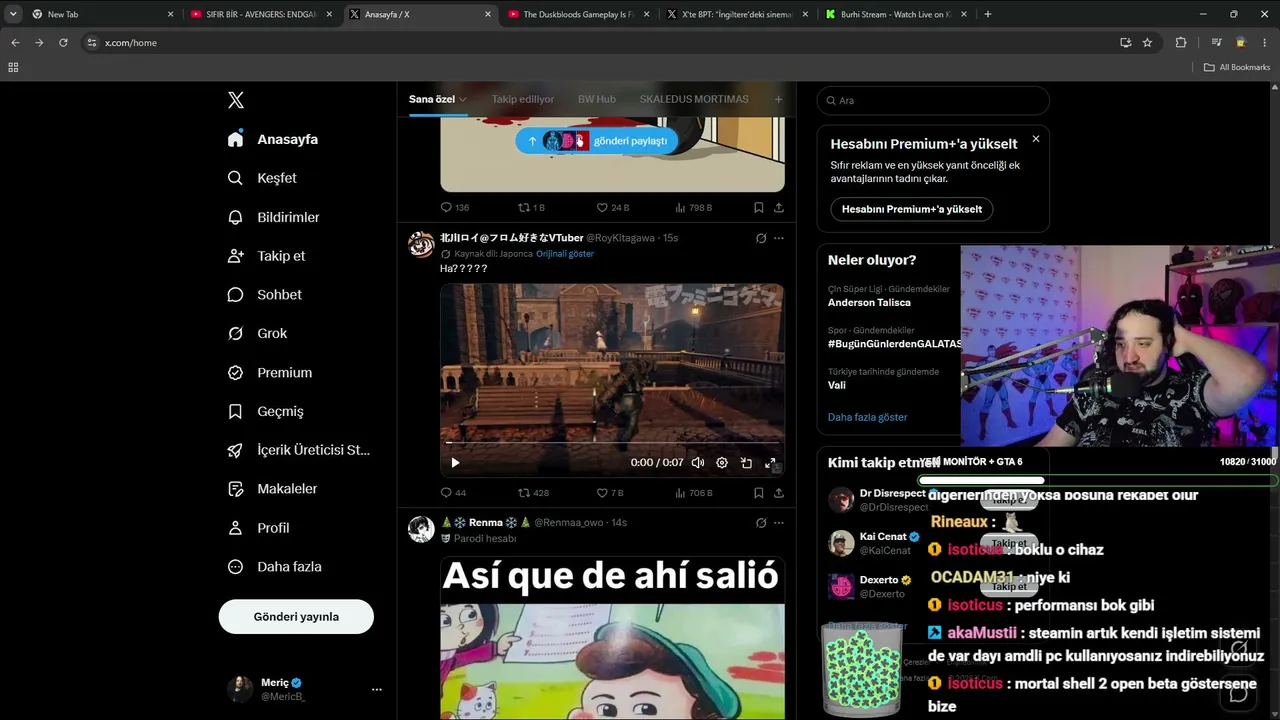The width and height of the screenshot is (1280, 720).
Task: Mute the video player sound
Action: click(x=698, y=463)
